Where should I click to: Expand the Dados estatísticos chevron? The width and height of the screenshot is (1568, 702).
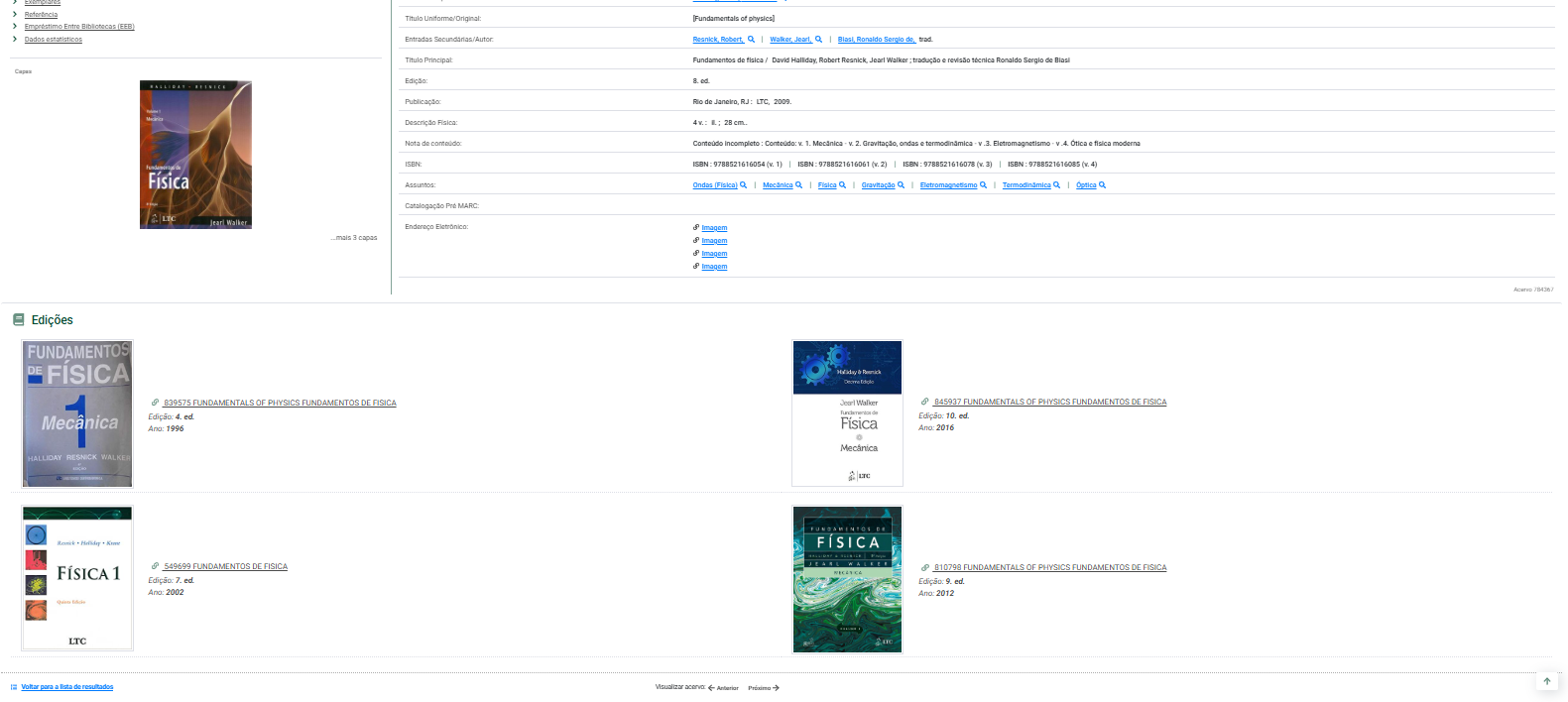click(x=14, y=40)
